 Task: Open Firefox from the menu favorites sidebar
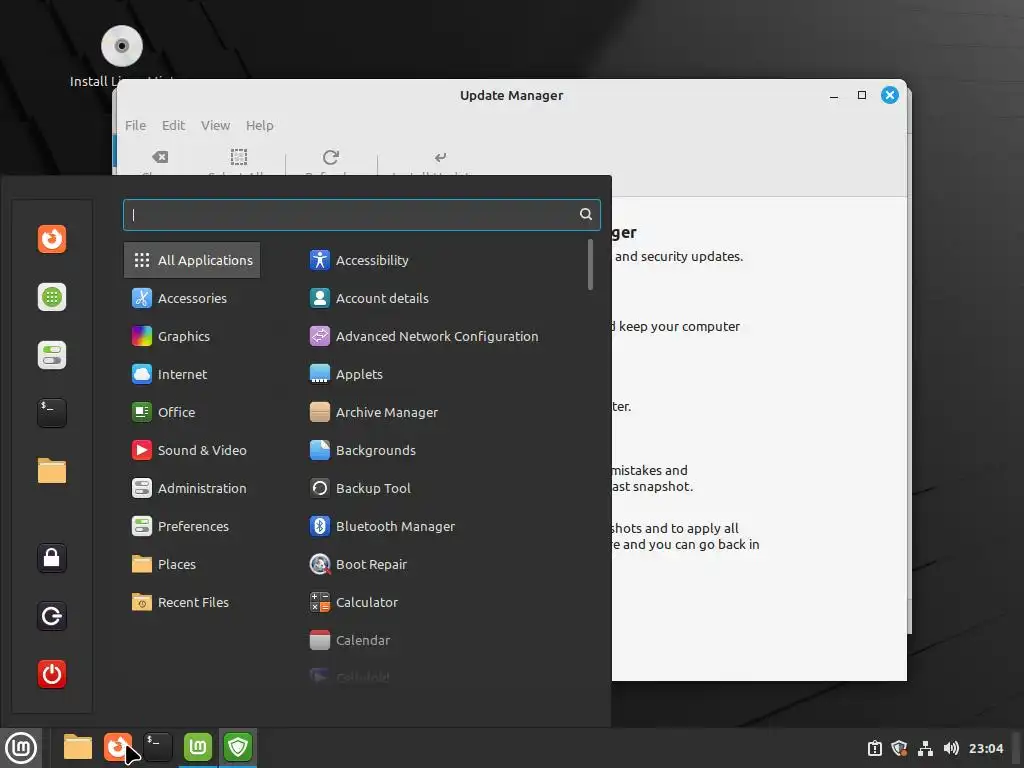[52, 238]
